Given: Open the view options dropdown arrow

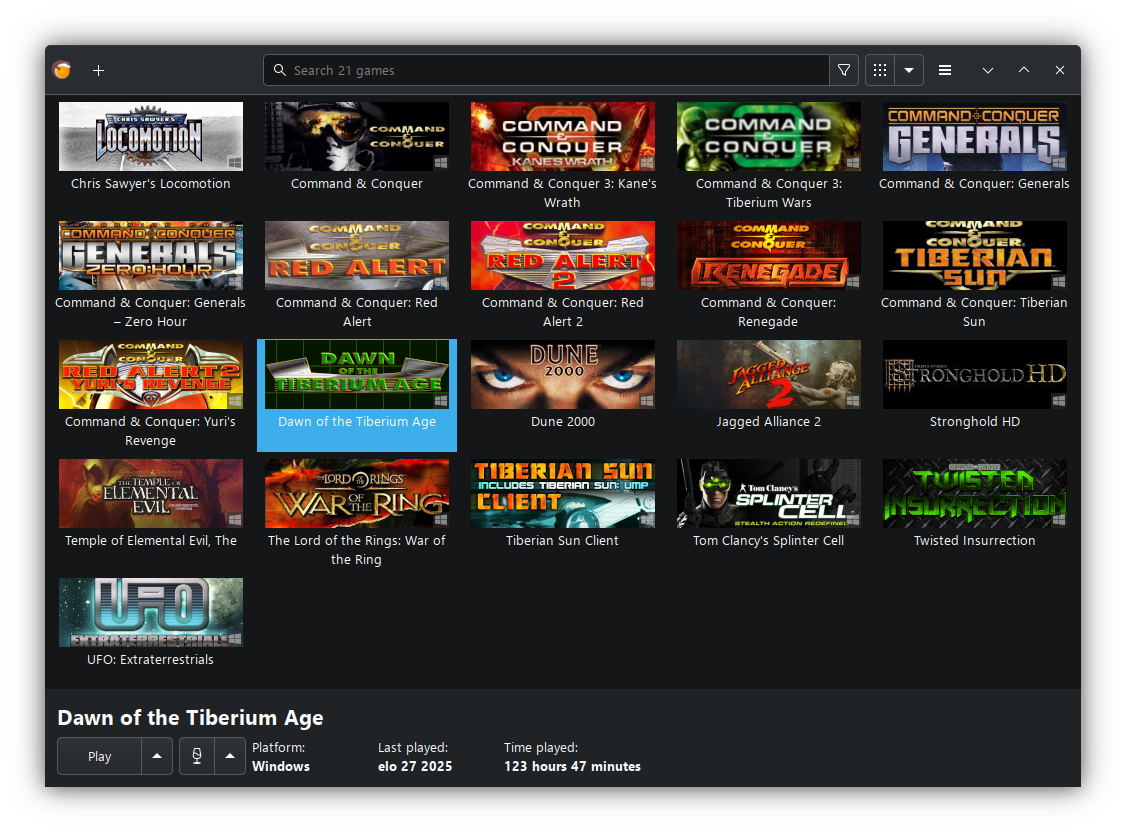Looking at the screenshot, I should pos(909,70).
